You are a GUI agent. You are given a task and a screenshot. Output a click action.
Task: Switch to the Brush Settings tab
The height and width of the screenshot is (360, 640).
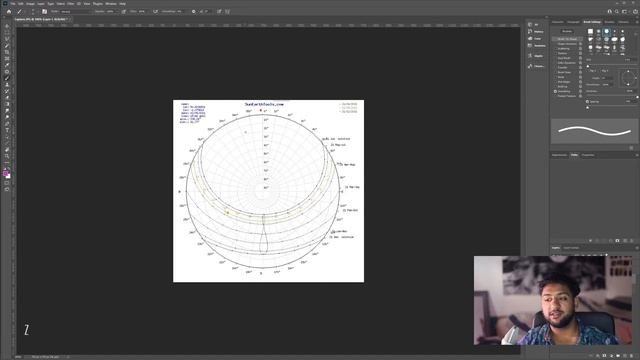[x=592, y=22]
